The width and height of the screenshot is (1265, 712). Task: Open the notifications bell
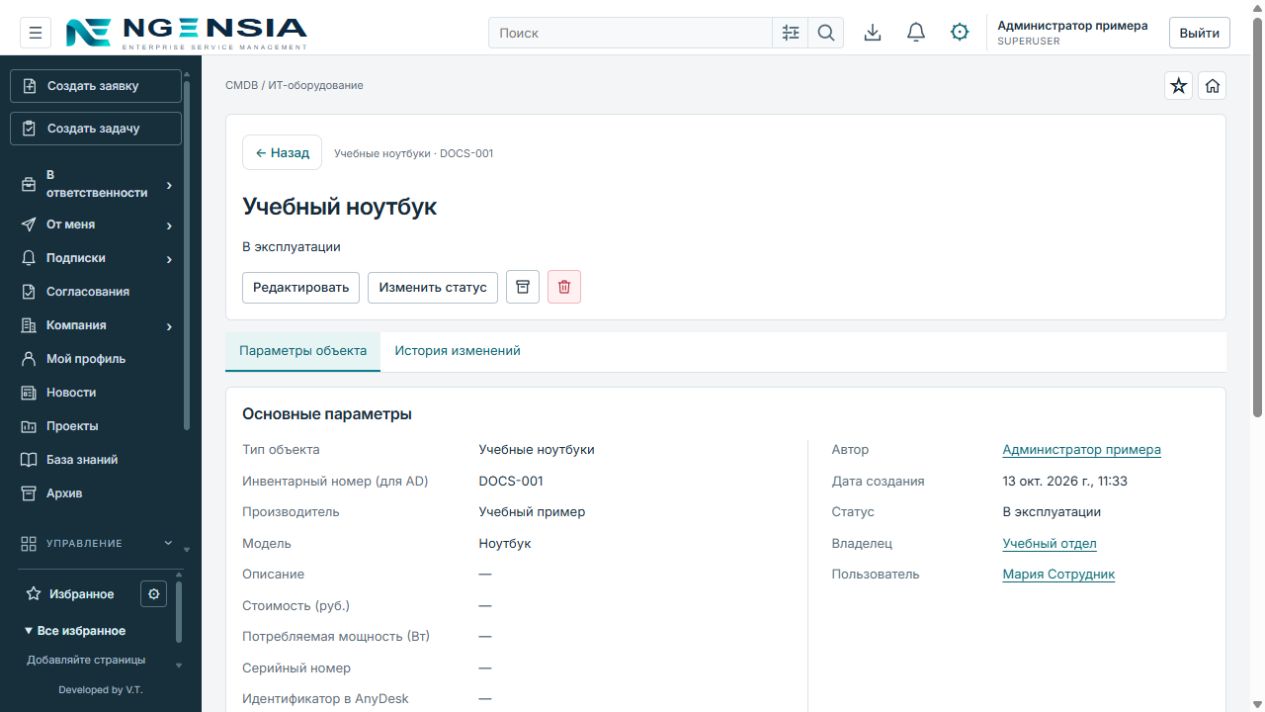pos(916,33)
